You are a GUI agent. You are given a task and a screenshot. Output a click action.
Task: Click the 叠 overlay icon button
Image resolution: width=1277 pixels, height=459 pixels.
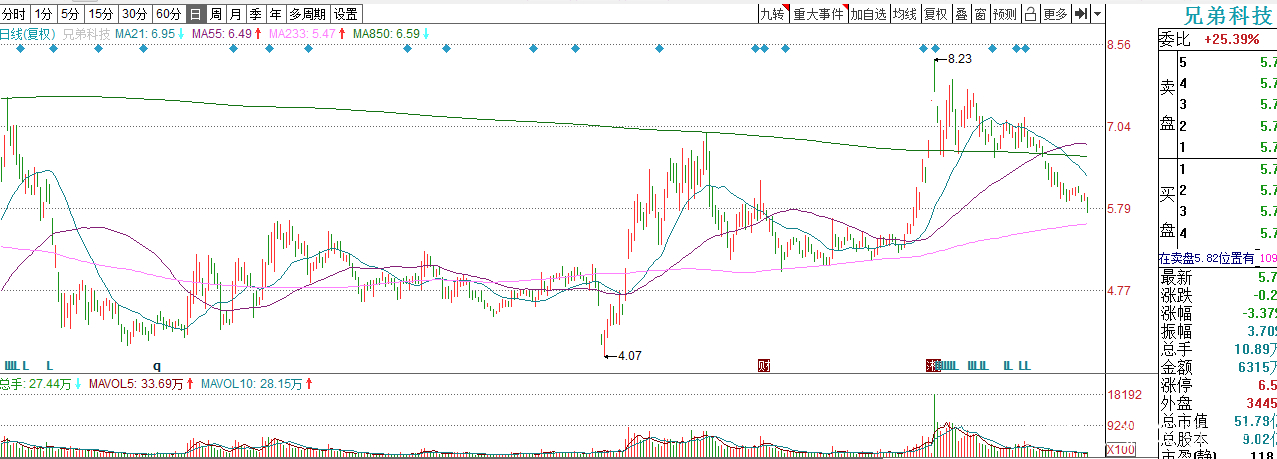click(x=961, y=14)
